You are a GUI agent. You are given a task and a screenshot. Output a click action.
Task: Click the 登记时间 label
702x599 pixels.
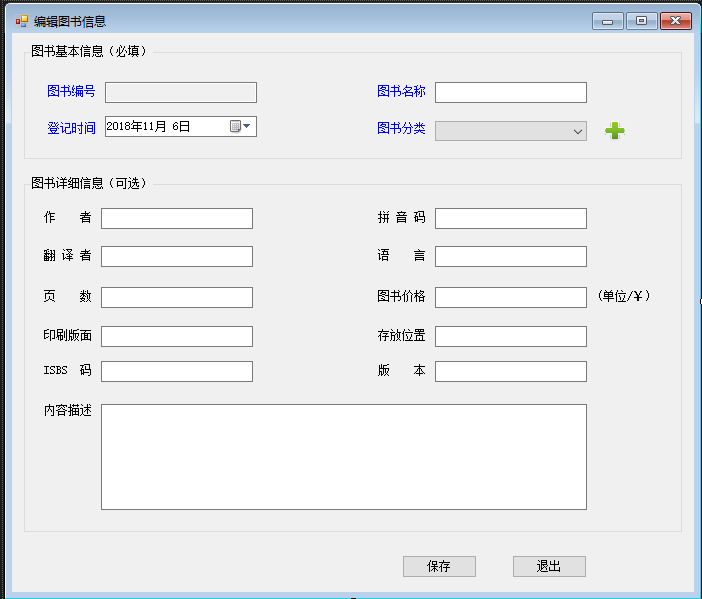point(71,128)
